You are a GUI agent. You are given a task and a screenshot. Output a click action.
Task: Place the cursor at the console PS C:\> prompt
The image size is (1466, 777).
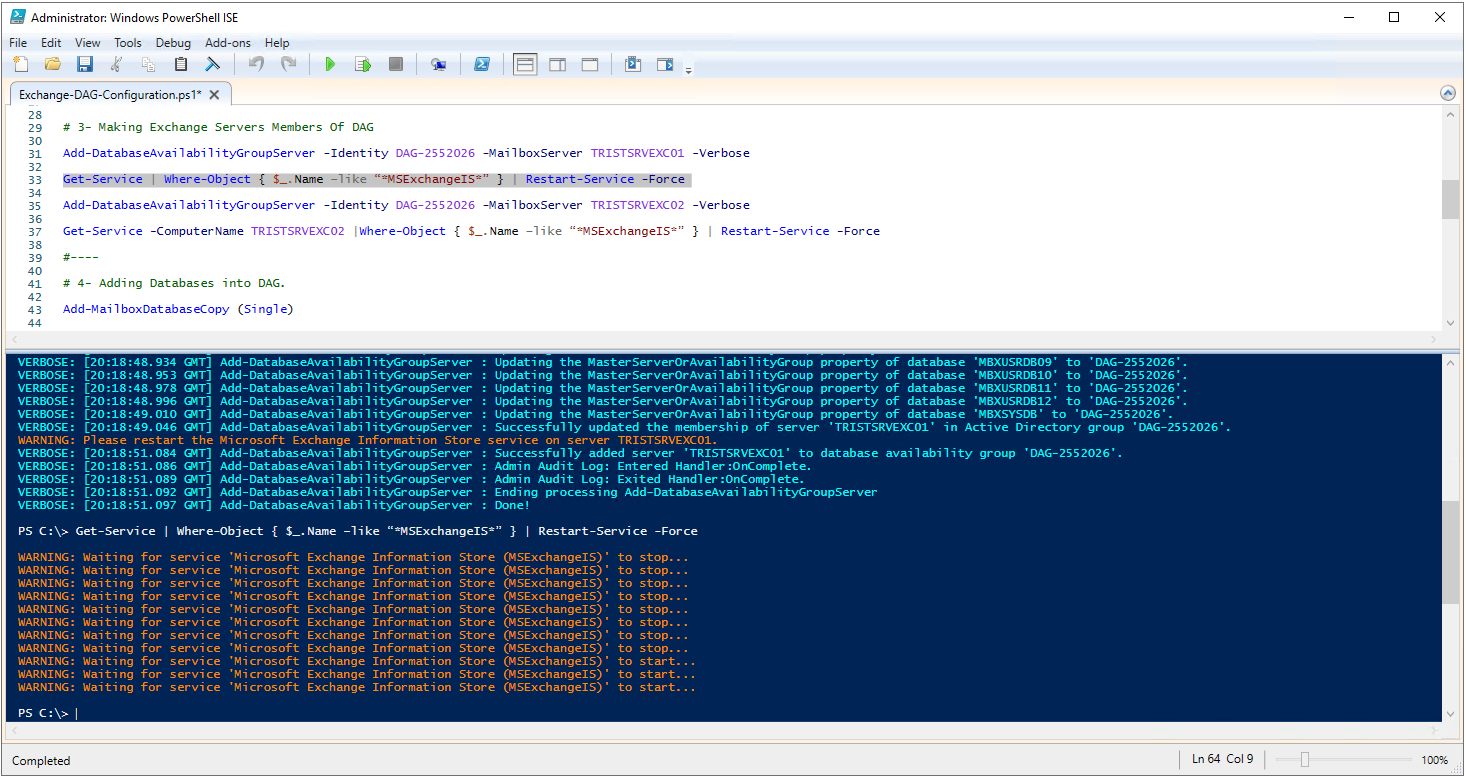76,713
